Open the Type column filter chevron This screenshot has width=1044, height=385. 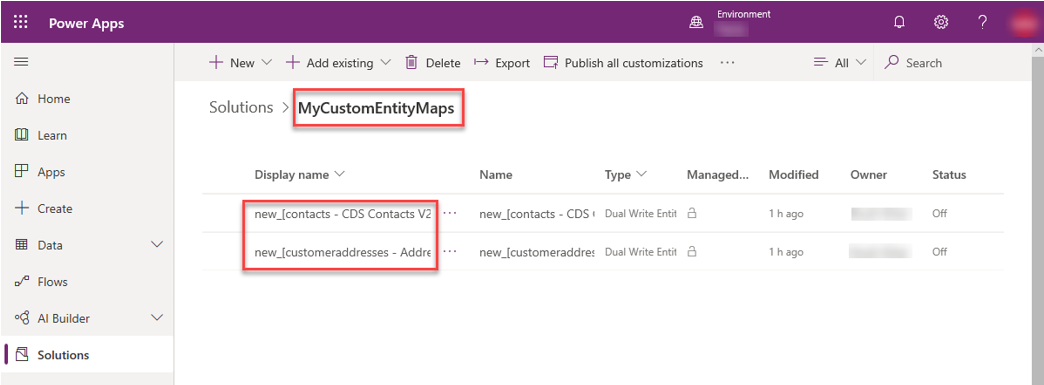pyautogui.click(x=642, y=175)
